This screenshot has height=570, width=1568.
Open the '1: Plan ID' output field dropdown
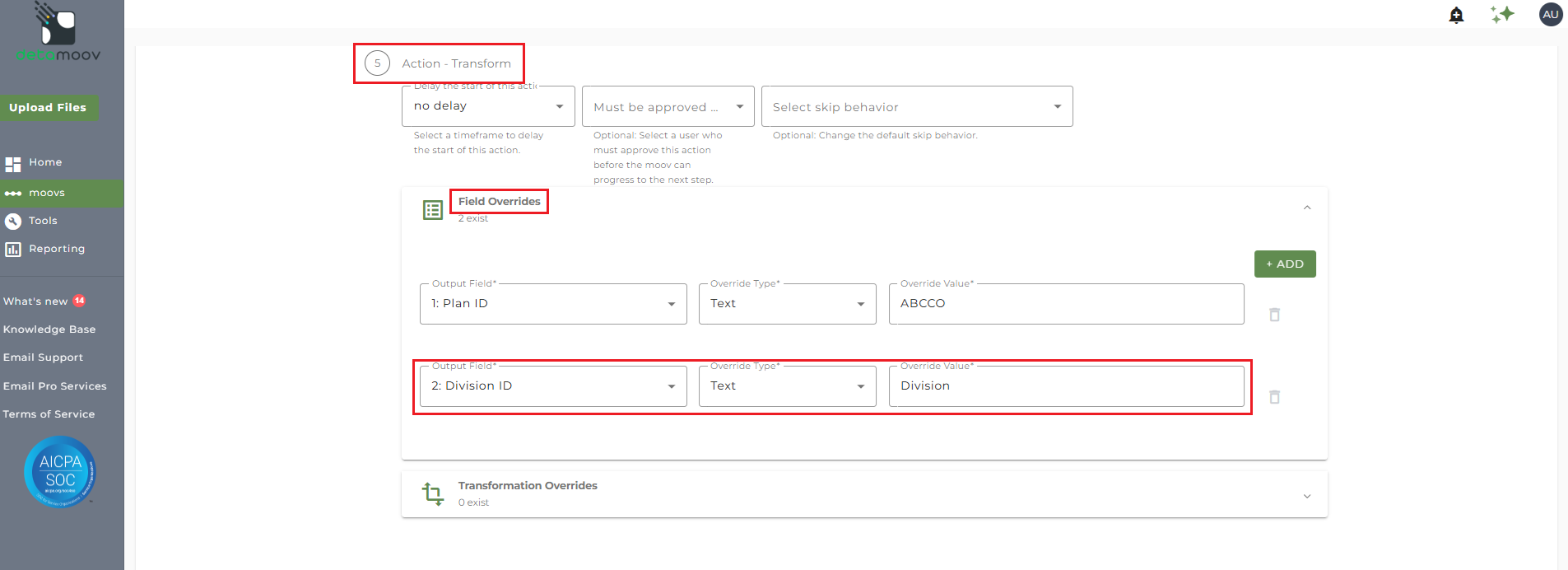pyautogui.click(x=552, y=304)
